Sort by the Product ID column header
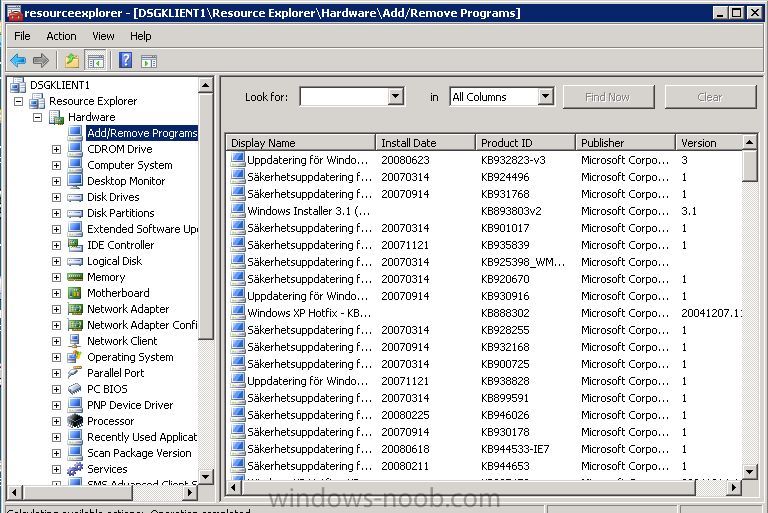 525,143
